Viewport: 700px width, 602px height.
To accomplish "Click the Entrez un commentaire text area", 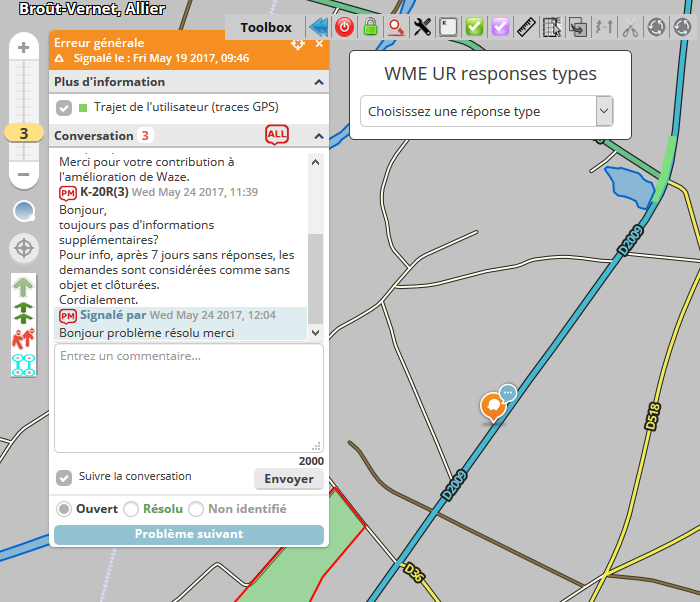I will pyautogui.click(x=189, y=398).
